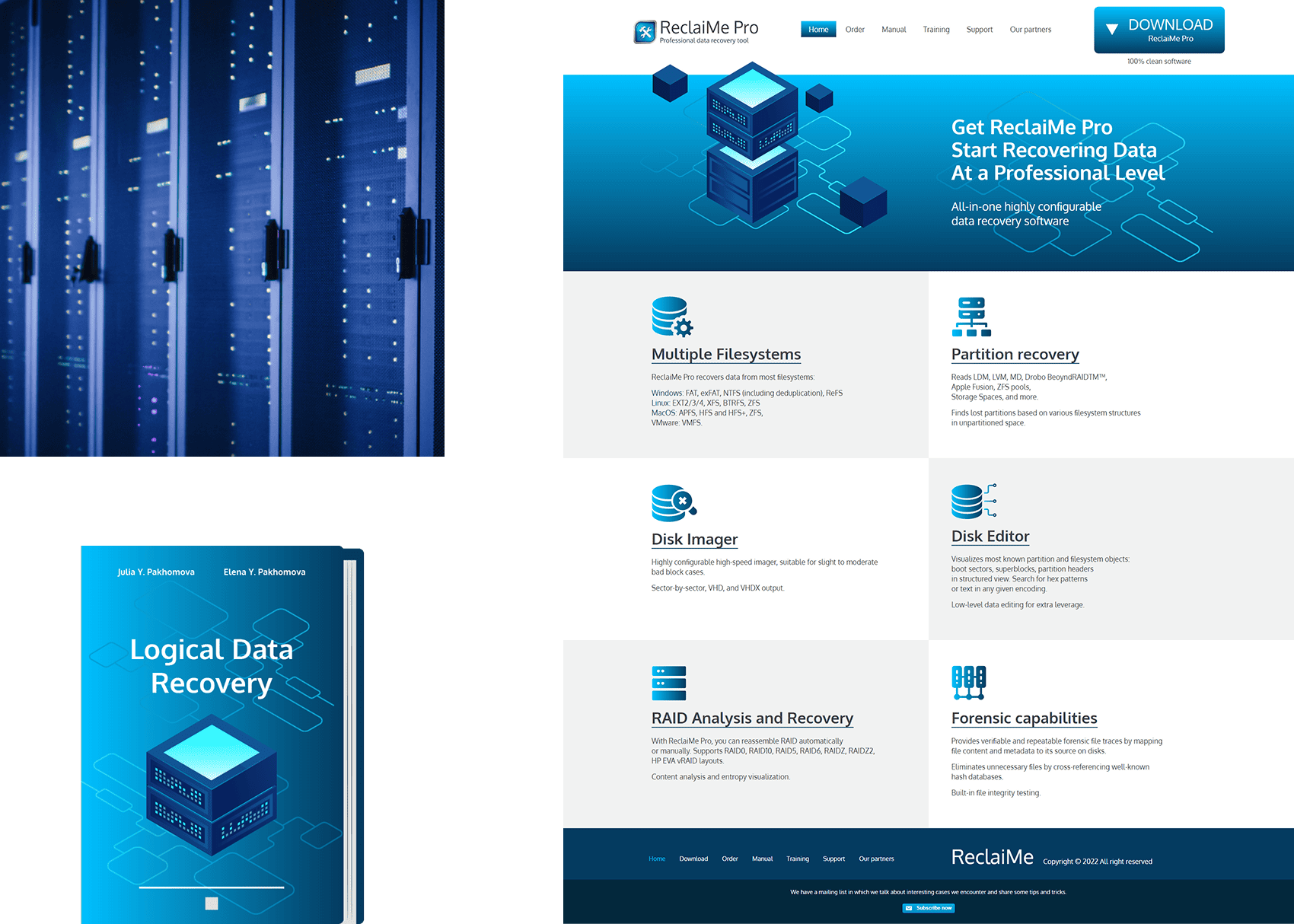Click the ReclaiMe Pro logo icon
The width and height of the screenshot is (1294, 924).
[x=645, y=31]
